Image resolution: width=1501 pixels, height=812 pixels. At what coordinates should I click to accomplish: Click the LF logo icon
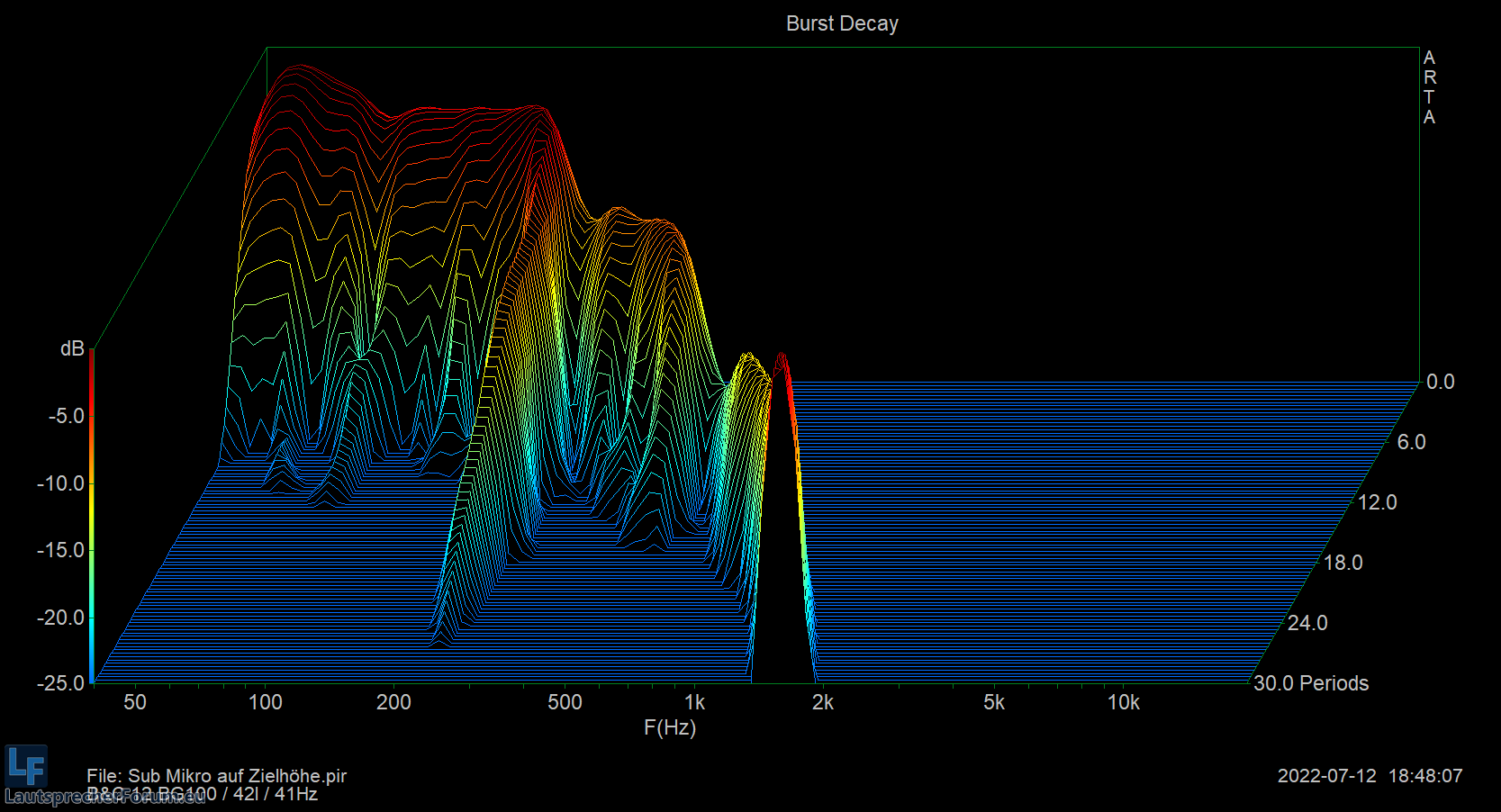pyautogui.click(x=26, y=766)
